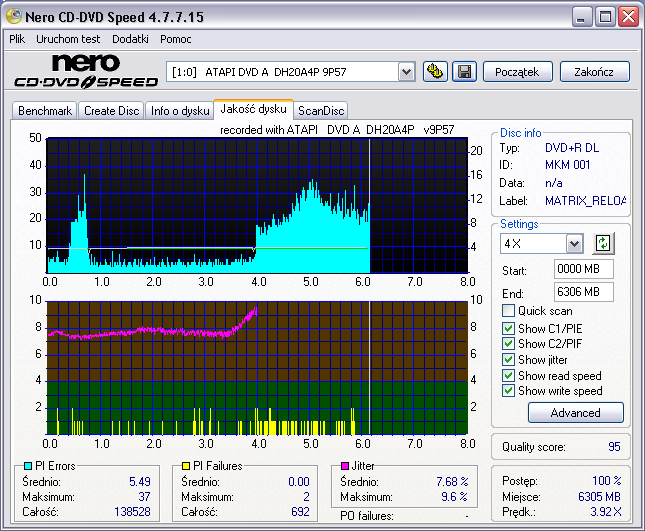Toggle the Quick scan checkbox

(x=508, y=311)
